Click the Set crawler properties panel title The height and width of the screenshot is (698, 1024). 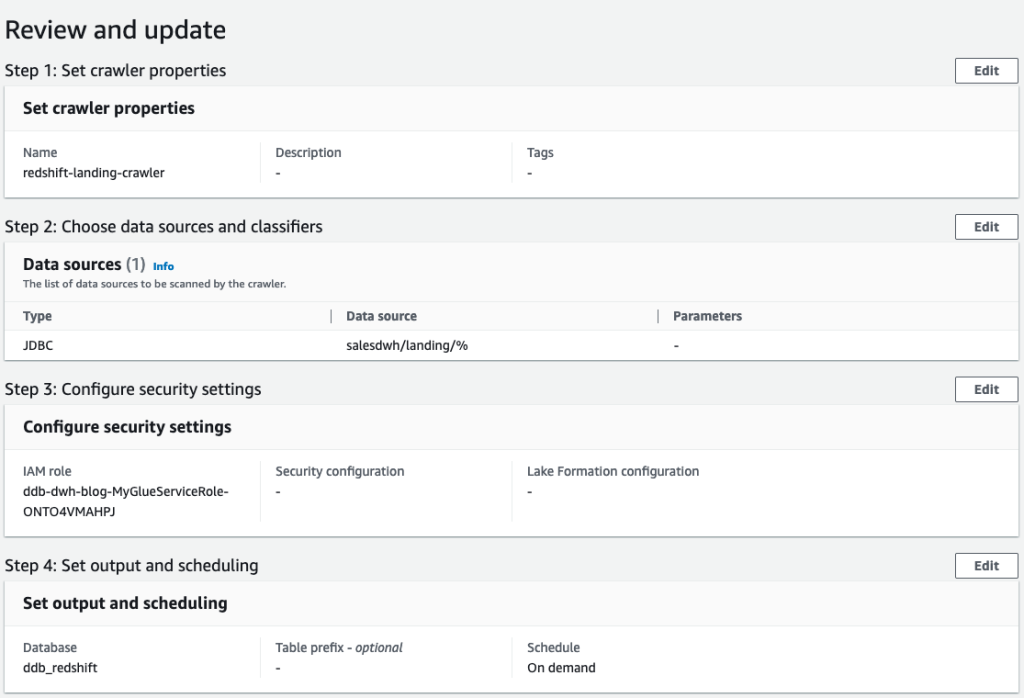(x=108, y=108)
